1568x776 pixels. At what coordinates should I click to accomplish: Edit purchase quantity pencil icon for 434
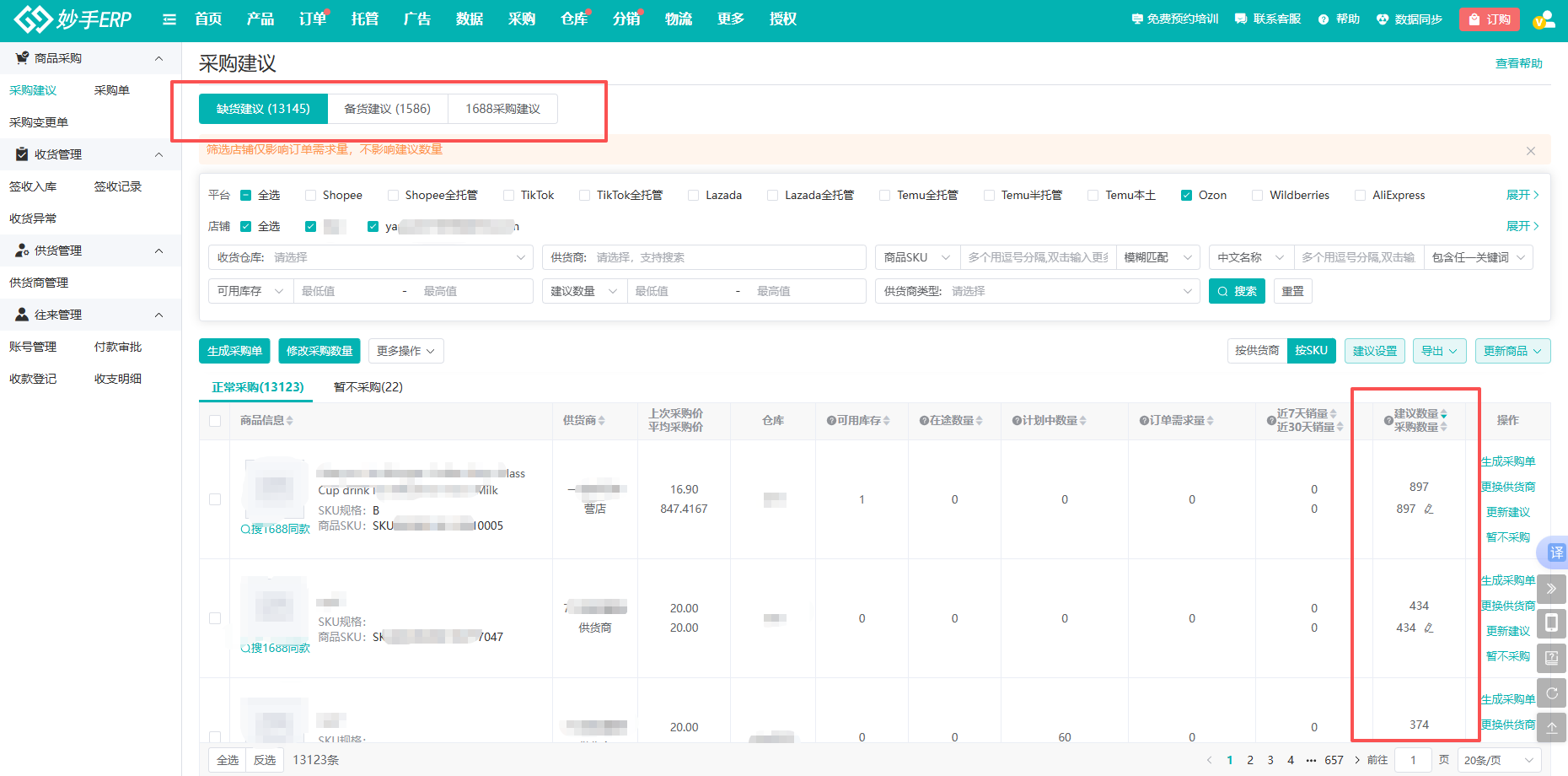pyautogui.click(x=1429, y=628)
